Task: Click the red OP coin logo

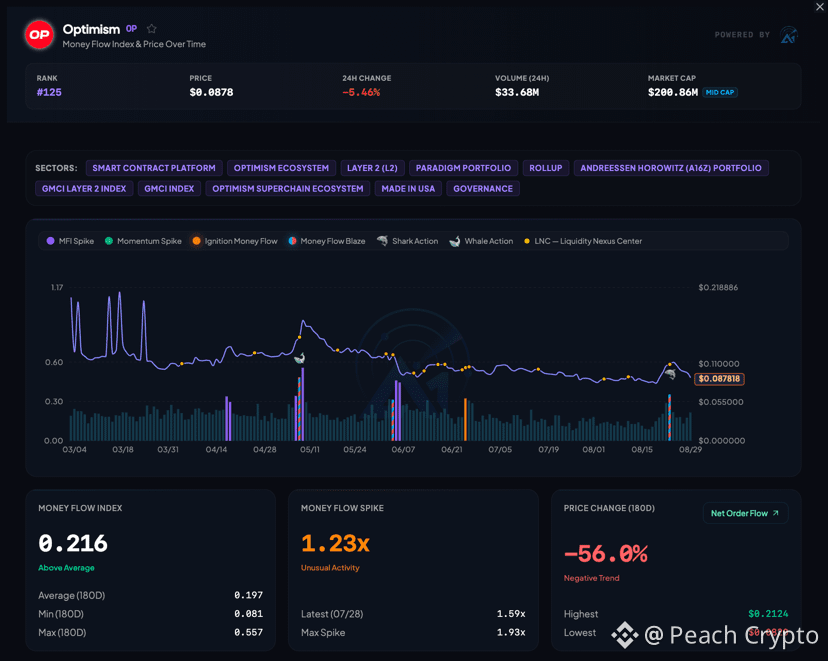Action: coord(40,35)
